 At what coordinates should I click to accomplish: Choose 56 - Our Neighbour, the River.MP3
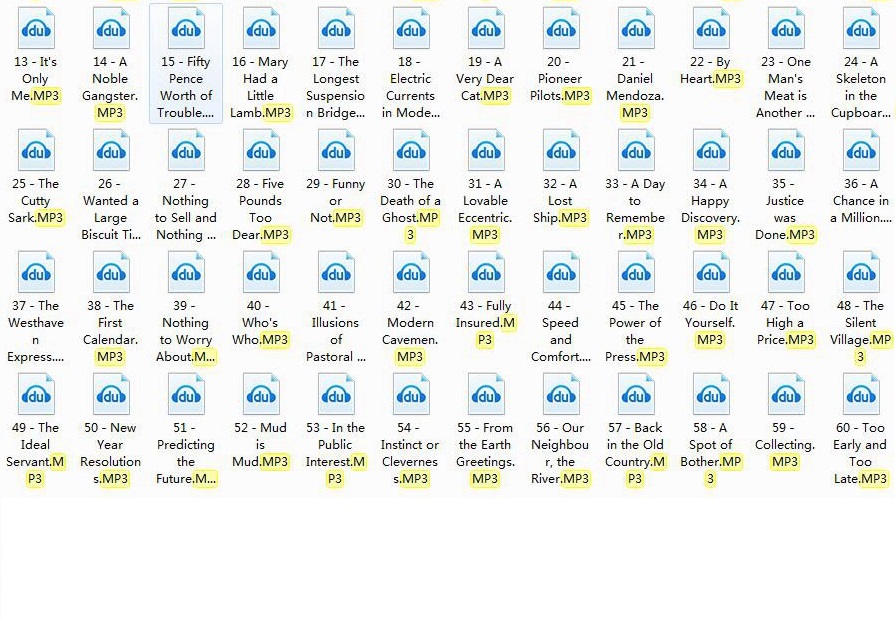(x=560, y=395)
